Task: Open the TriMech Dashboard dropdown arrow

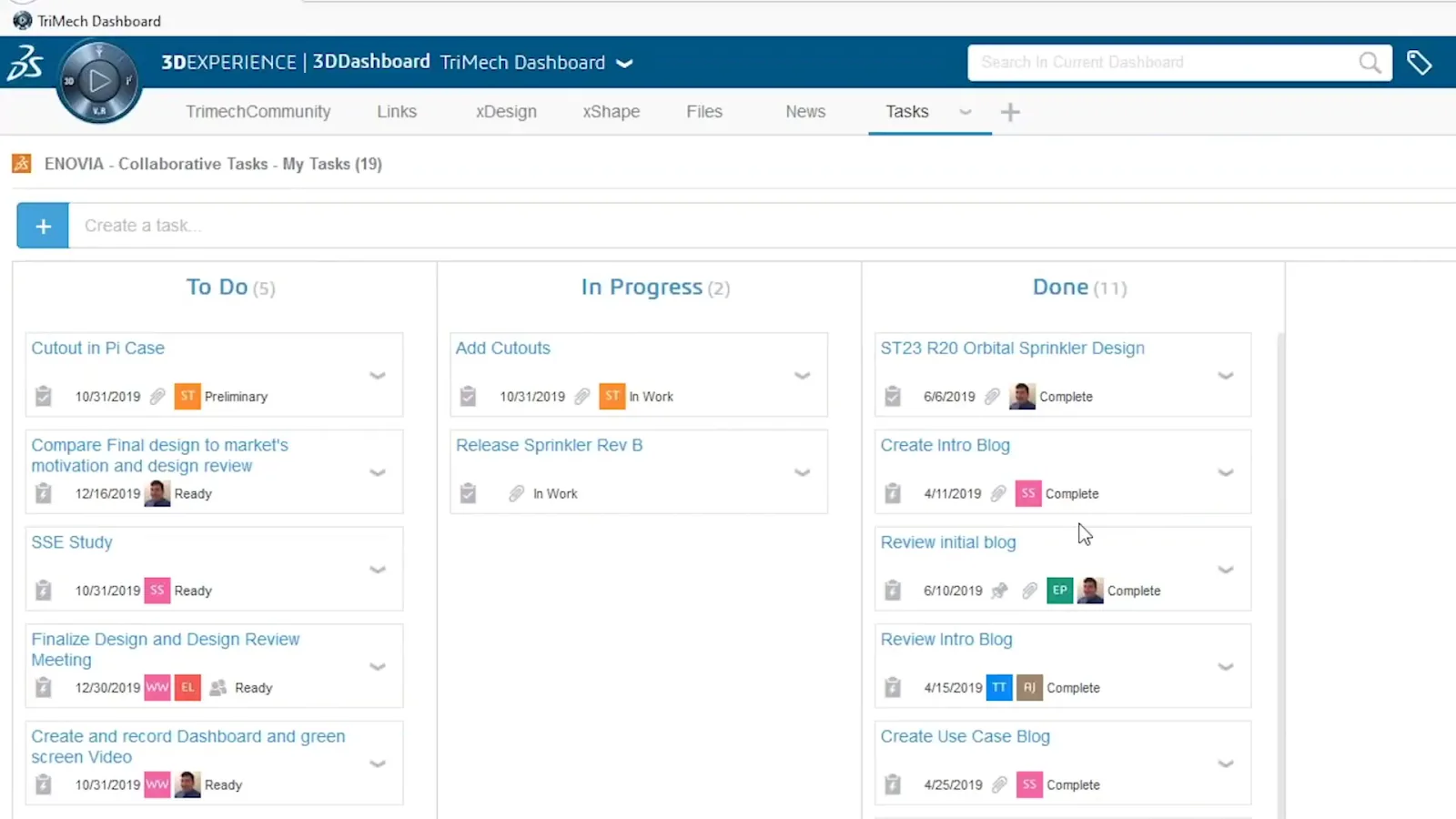Action: pyautogui.click(x=624, y=63)
